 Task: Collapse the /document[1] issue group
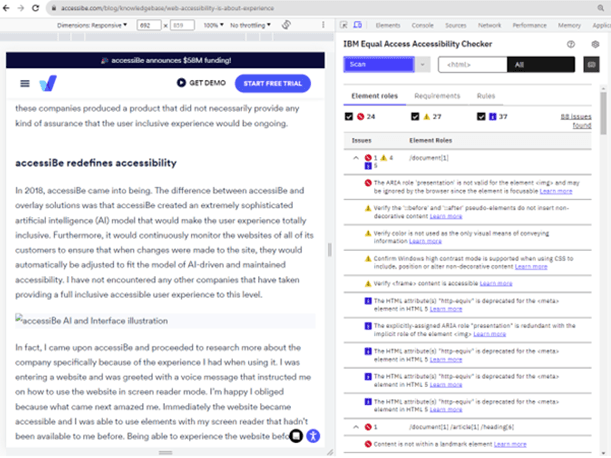pyautogui.click(x=358, y=158)
